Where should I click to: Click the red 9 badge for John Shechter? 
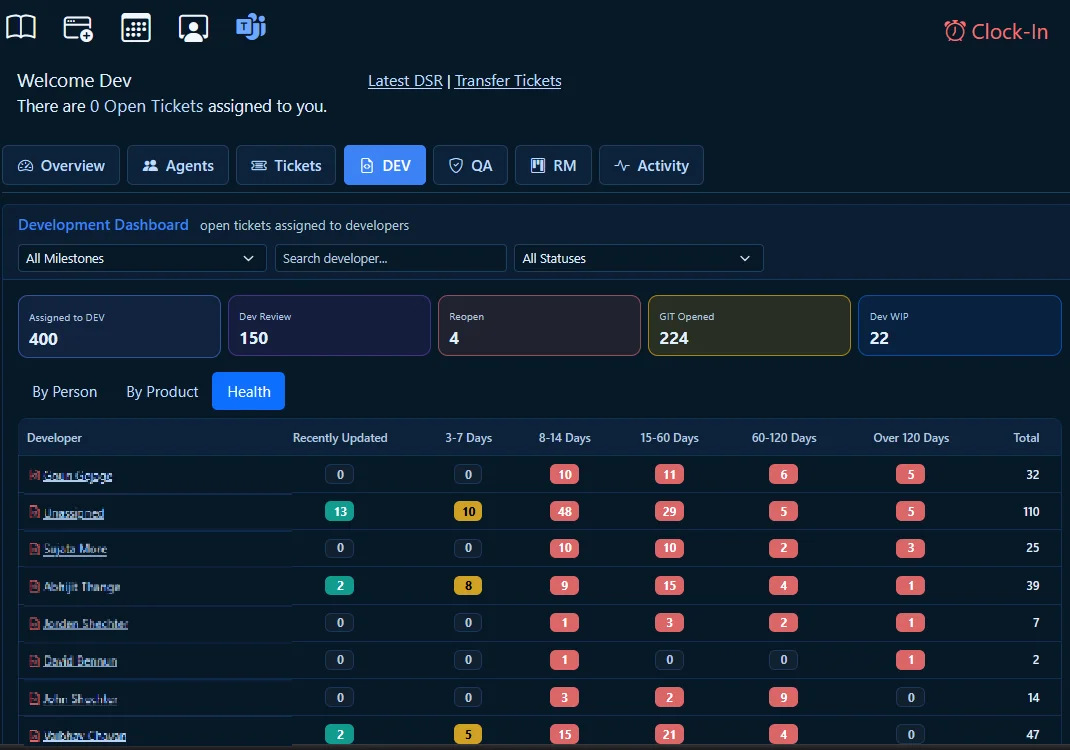pyautogui.click(x=783, y=697)
